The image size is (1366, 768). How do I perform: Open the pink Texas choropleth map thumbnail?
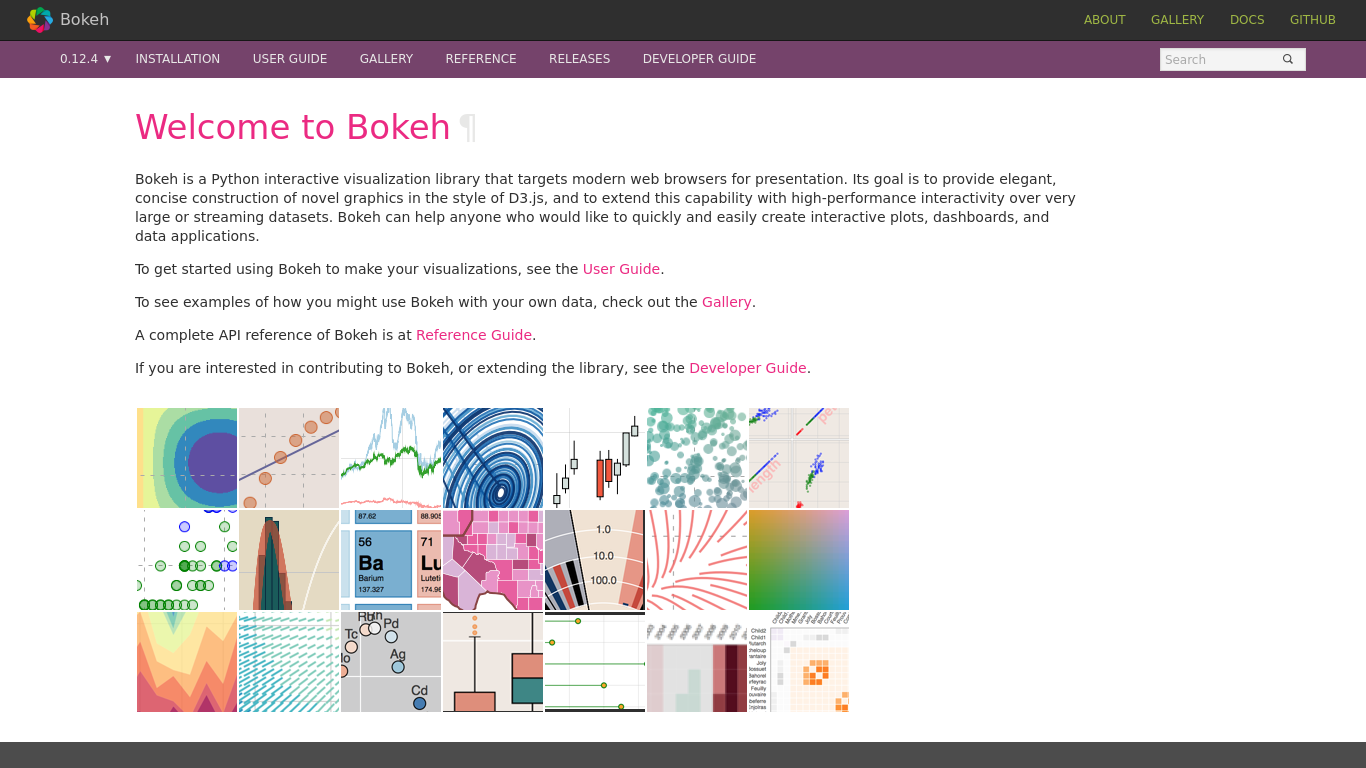pyautogui.click(x=493, y=560)
